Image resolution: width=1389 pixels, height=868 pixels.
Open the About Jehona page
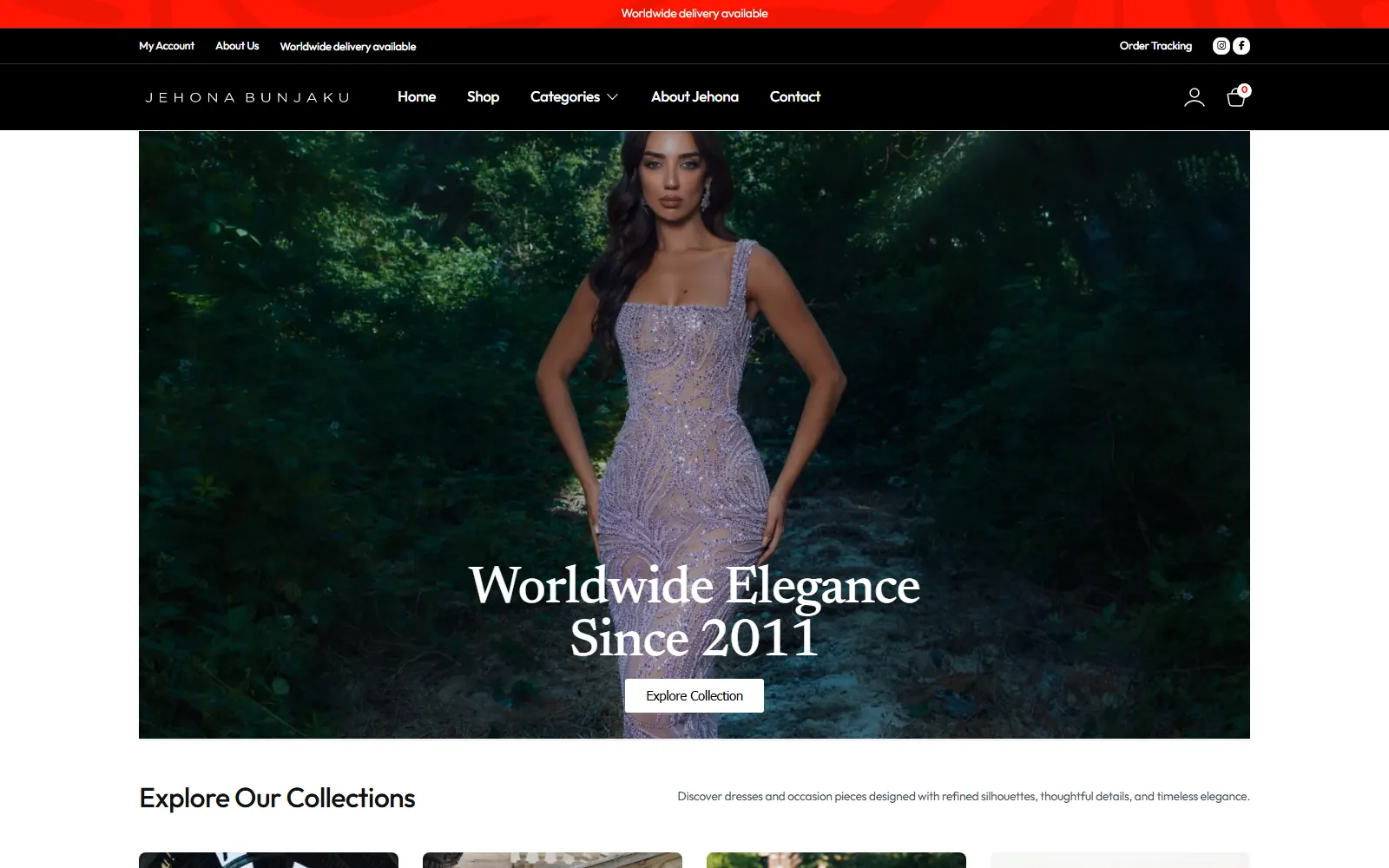694,97
